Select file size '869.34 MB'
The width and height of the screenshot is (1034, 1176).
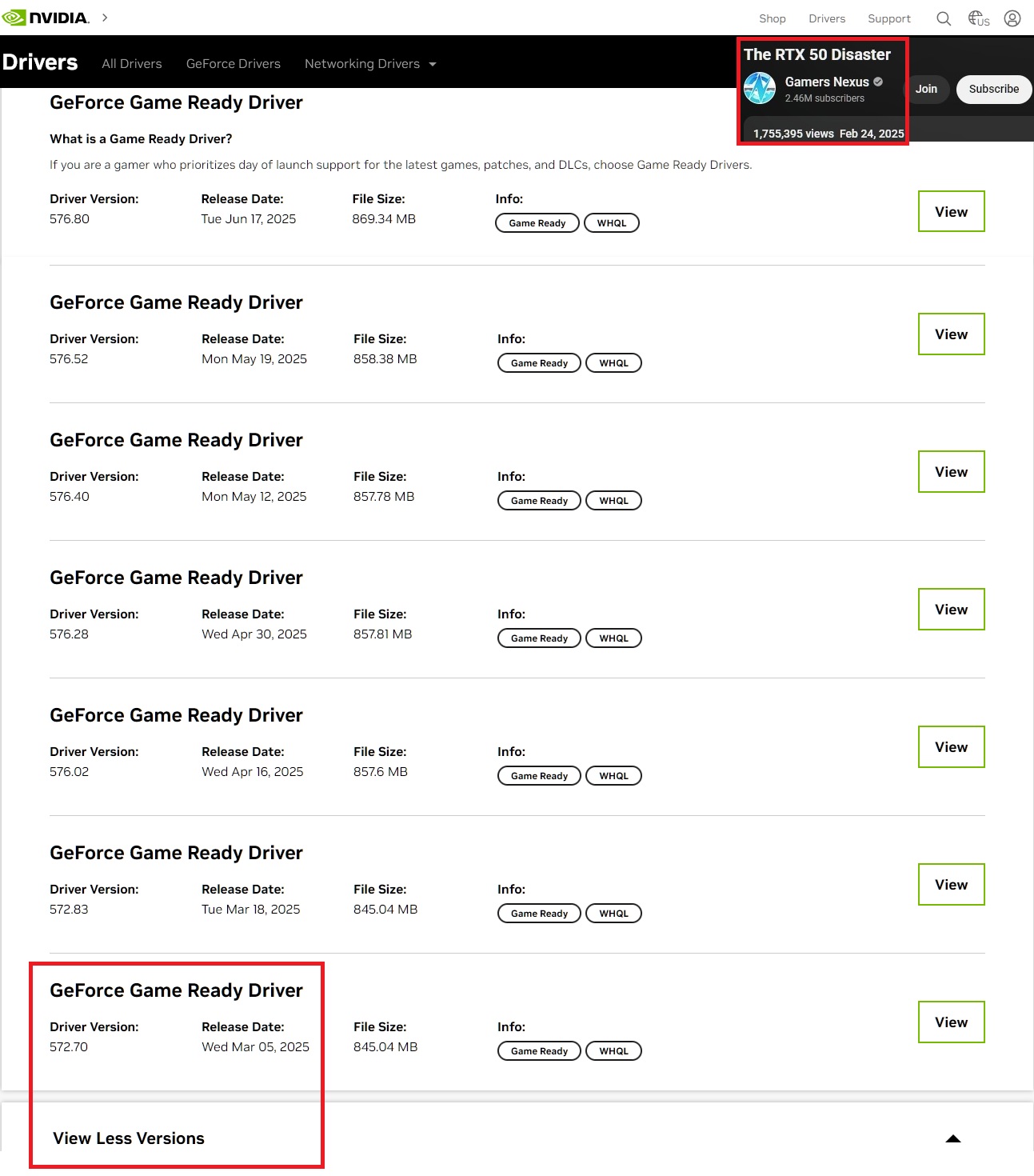[384, 219]
